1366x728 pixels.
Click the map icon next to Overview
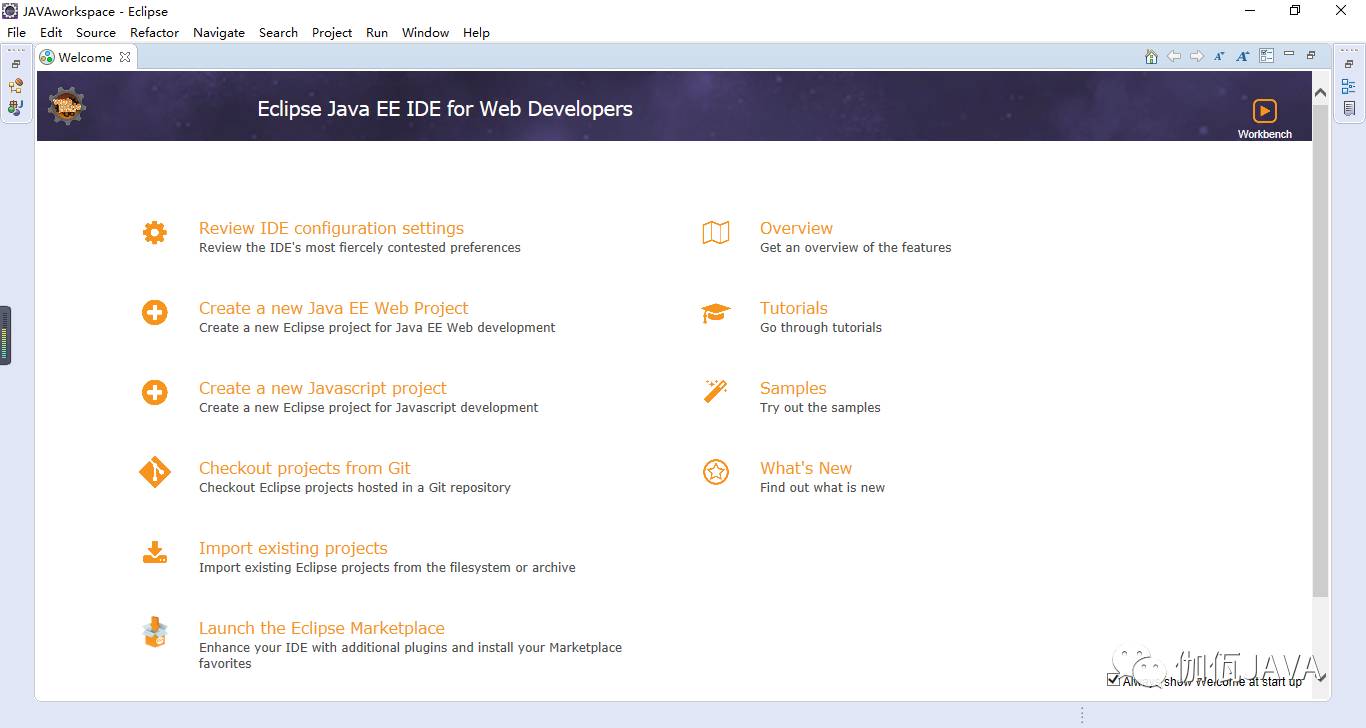[x=716, y=233]
